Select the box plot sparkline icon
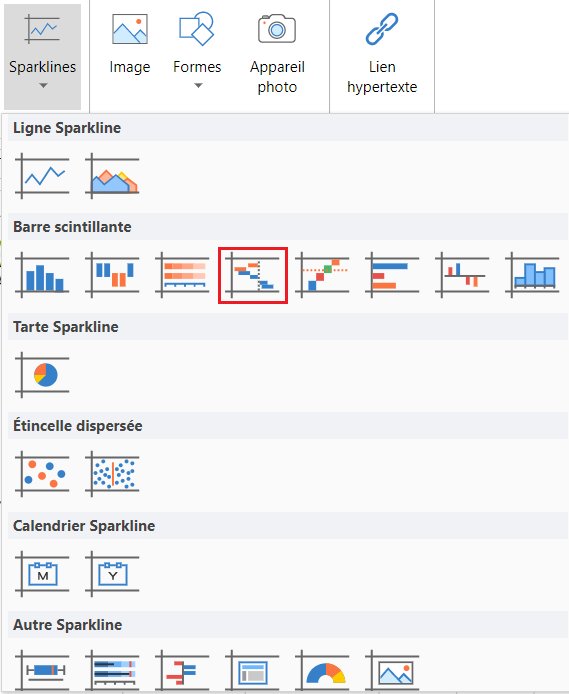The image size is (569, 694). [x=42, y=671]
